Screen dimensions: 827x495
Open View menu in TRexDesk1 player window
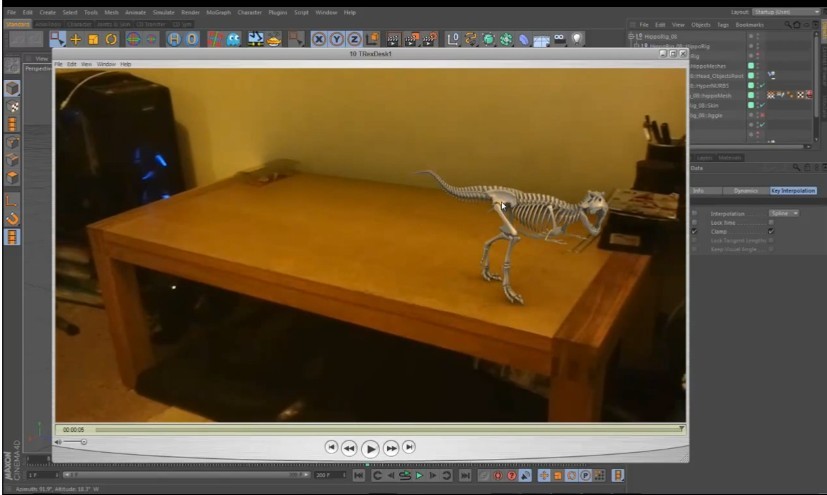tap(86, 64)
